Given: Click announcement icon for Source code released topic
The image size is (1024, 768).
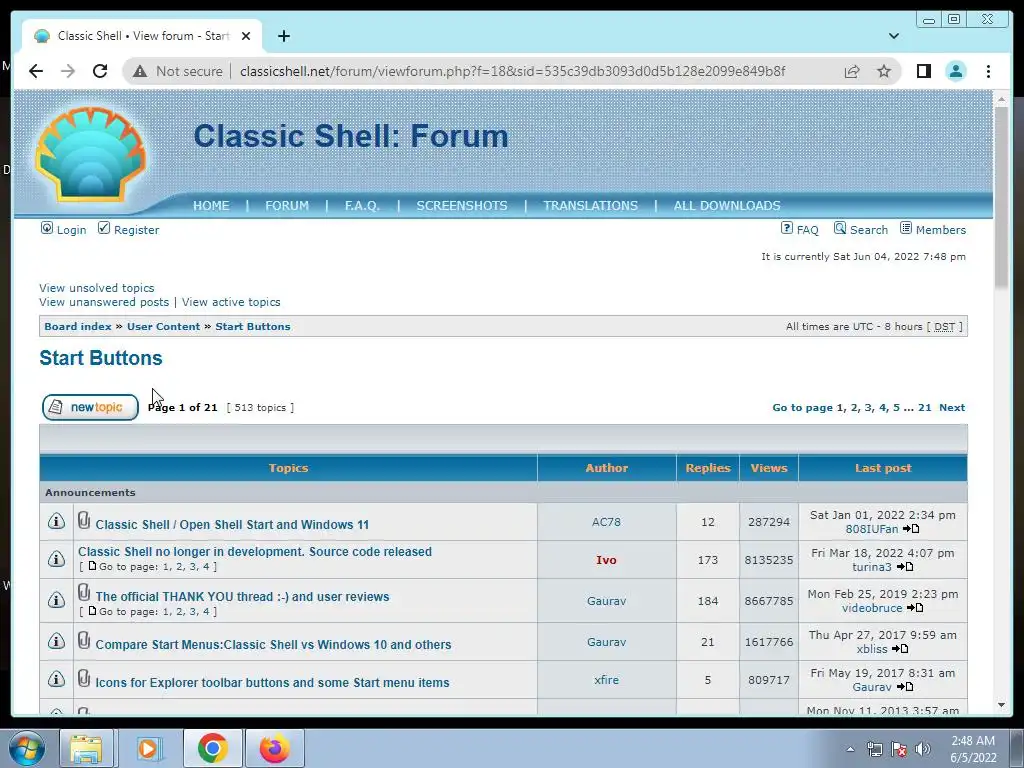Looking at the screenshot, I should (x=56, y=559).
